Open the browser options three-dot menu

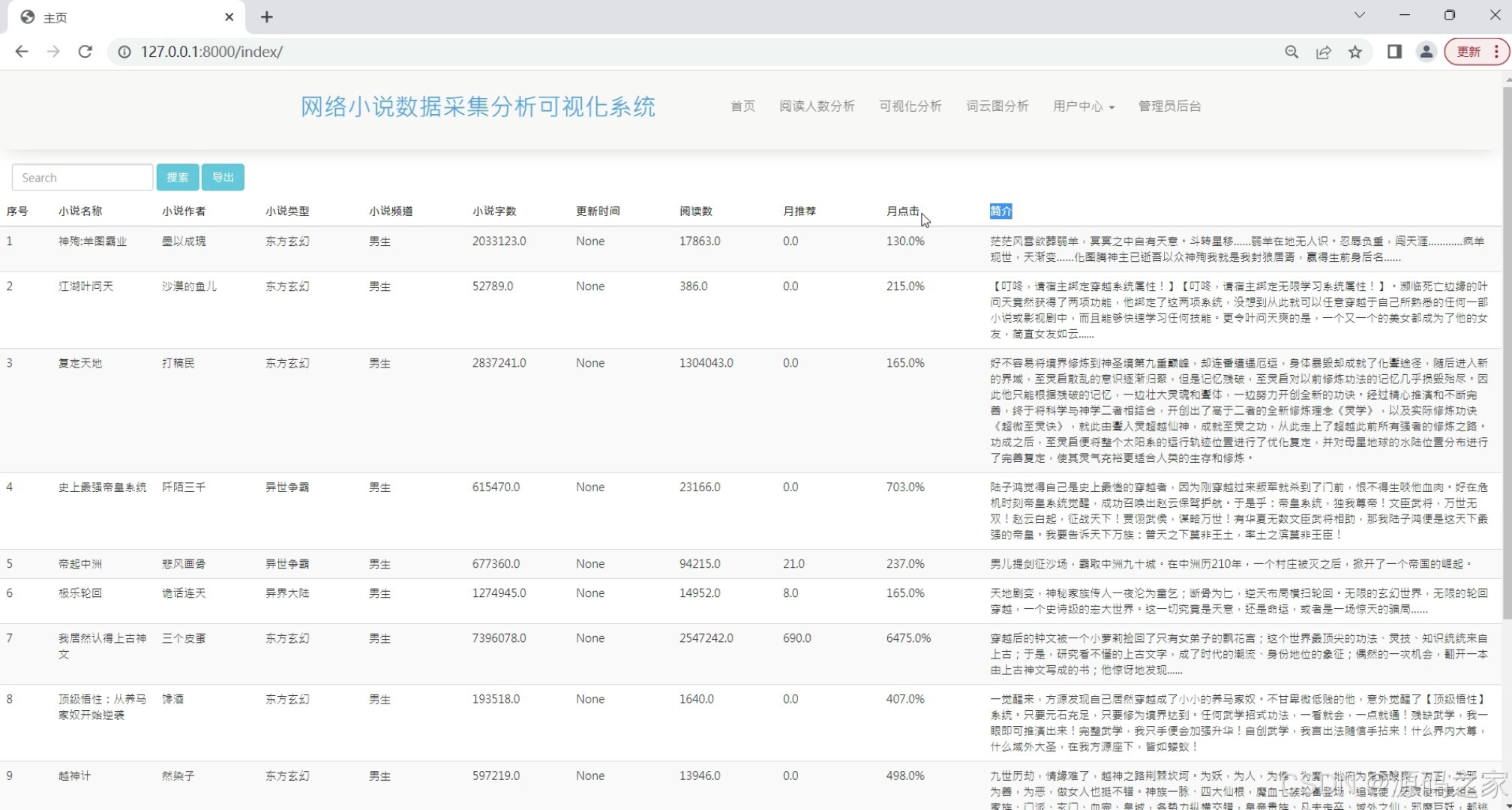(1498, 52)
